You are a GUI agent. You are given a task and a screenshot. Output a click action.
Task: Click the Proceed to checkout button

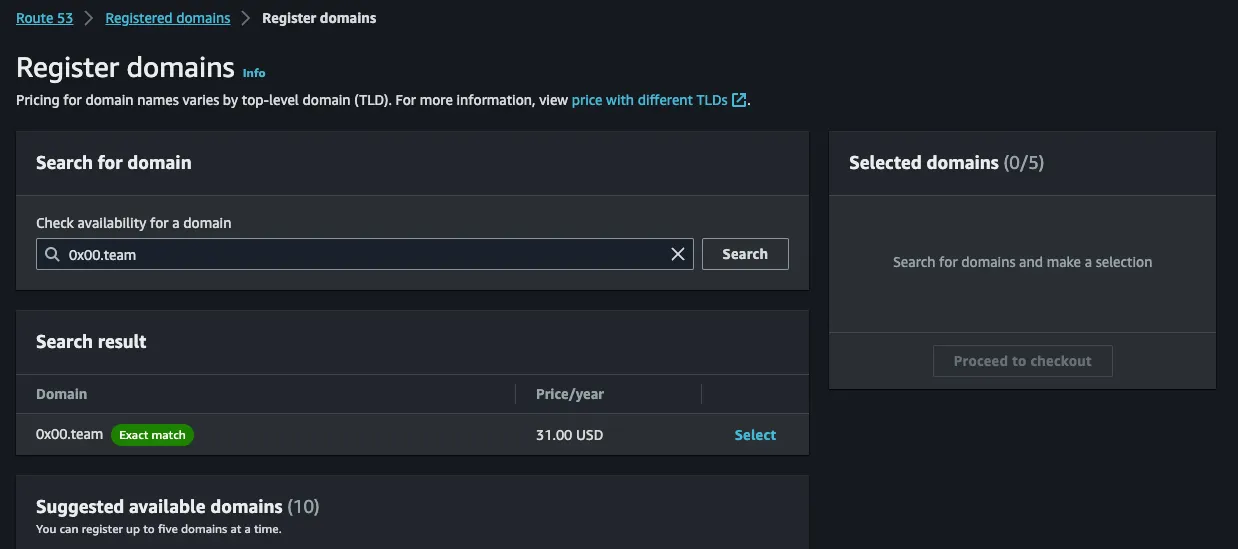[1022, 361]
